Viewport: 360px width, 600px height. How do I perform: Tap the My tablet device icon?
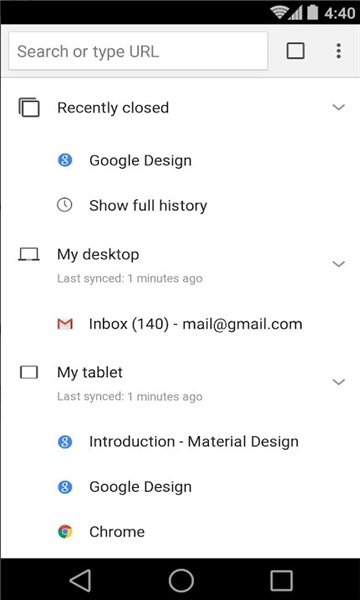tap(29, 372)
